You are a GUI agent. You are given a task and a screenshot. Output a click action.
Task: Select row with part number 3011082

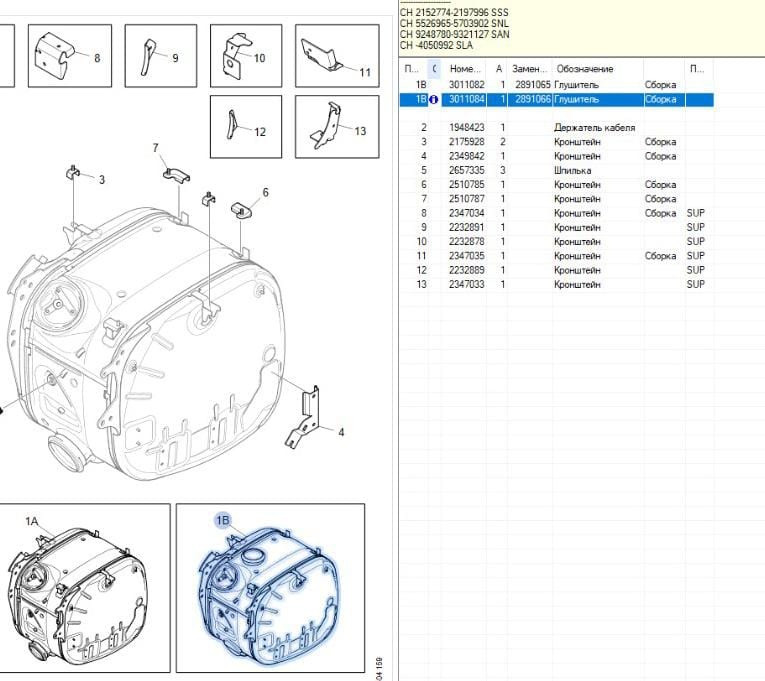click(x=465, y=86)
